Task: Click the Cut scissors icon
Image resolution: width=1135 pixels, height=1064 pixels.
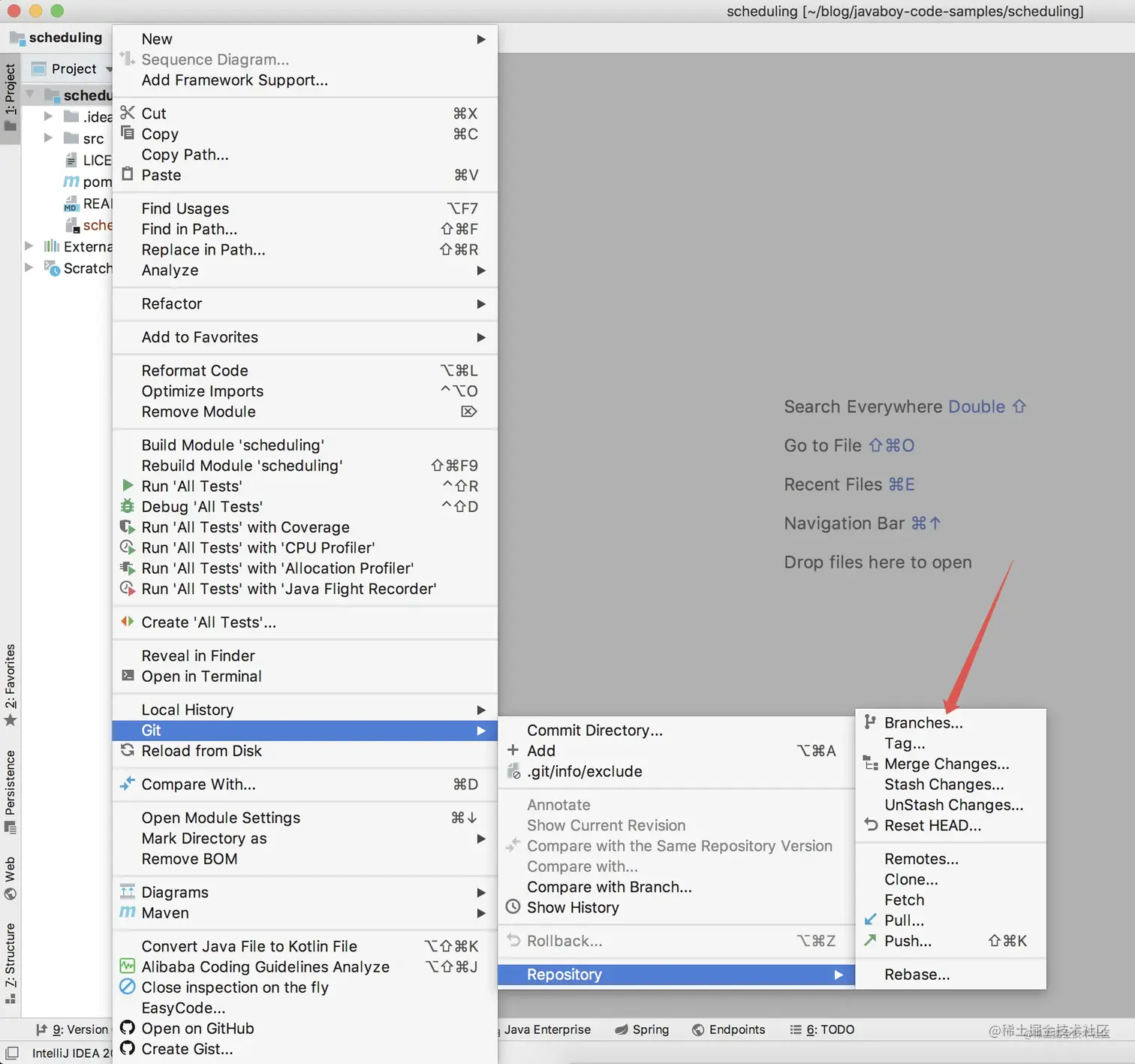Action: coord(128,113)
